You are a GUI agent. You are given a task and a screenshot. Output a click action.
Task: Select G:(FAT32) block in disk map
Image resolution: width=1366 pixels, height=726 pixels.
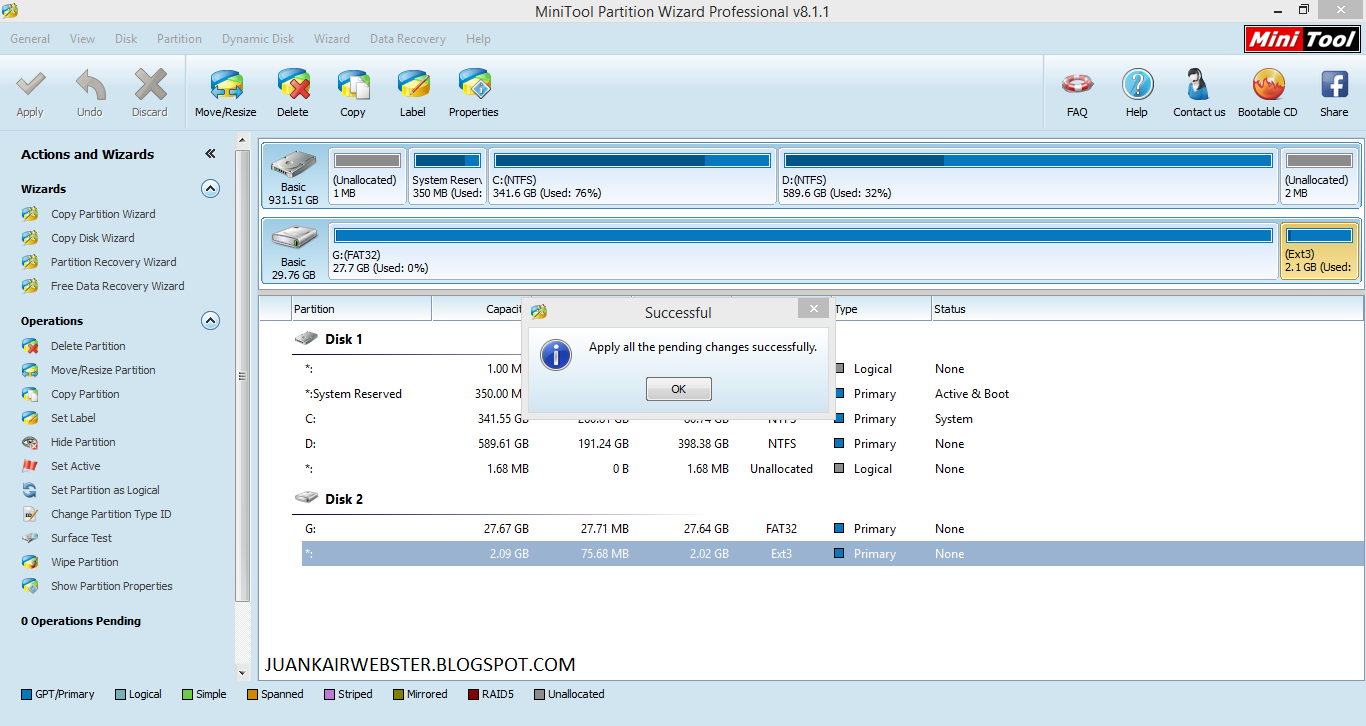click(x=804, y=250)
